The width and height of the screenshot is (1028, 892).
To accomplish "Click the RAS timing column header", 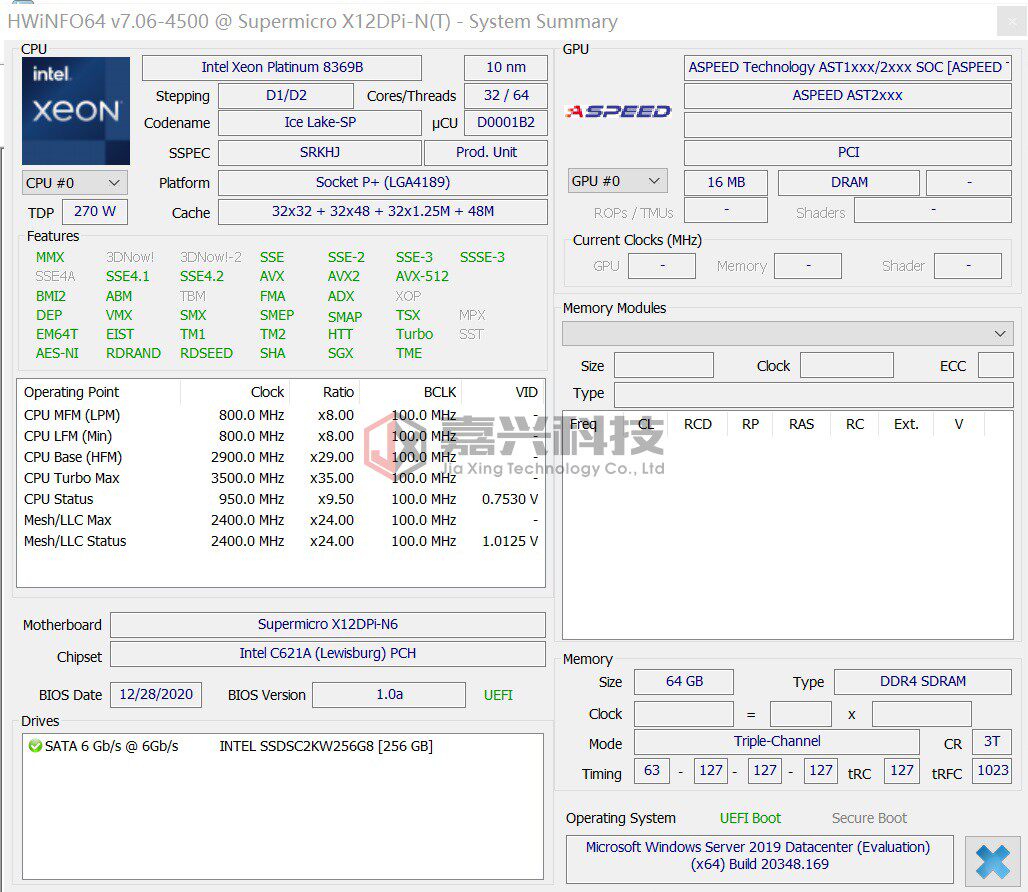I will 801,424.
